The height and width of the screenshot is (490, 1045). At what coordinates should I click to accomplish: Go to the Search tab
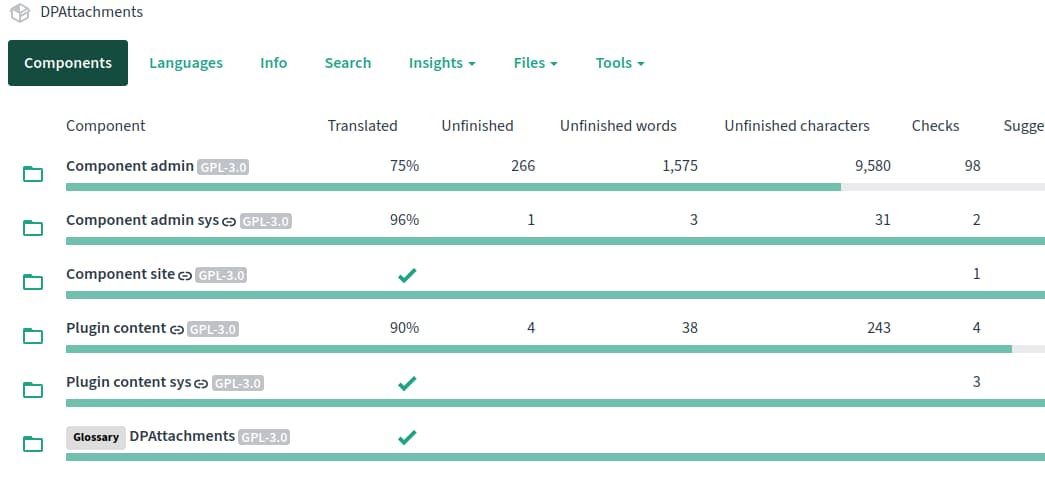coord(348,63)
